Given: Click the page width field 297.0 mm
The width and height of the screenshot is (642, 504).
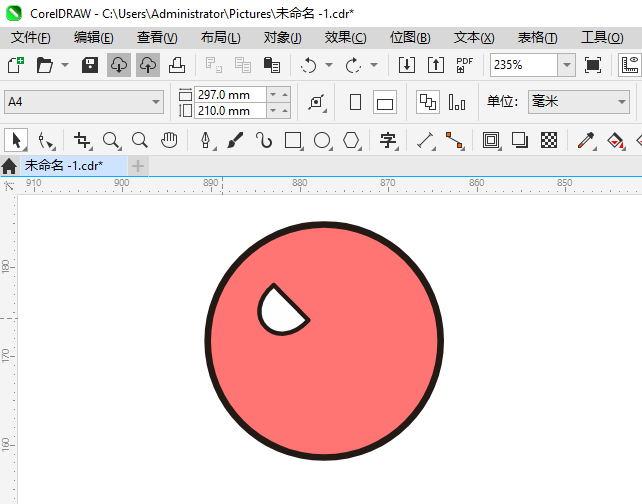Looking at the screenshot, I should point(231,94).
